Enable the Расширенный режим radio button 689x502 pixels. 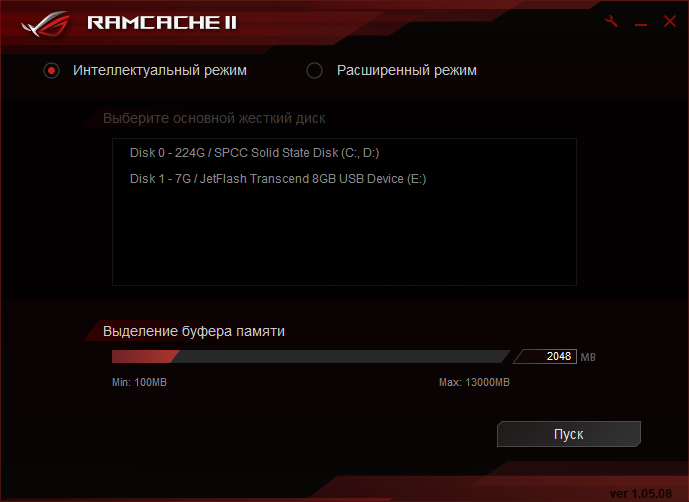[x=314, y=70]
